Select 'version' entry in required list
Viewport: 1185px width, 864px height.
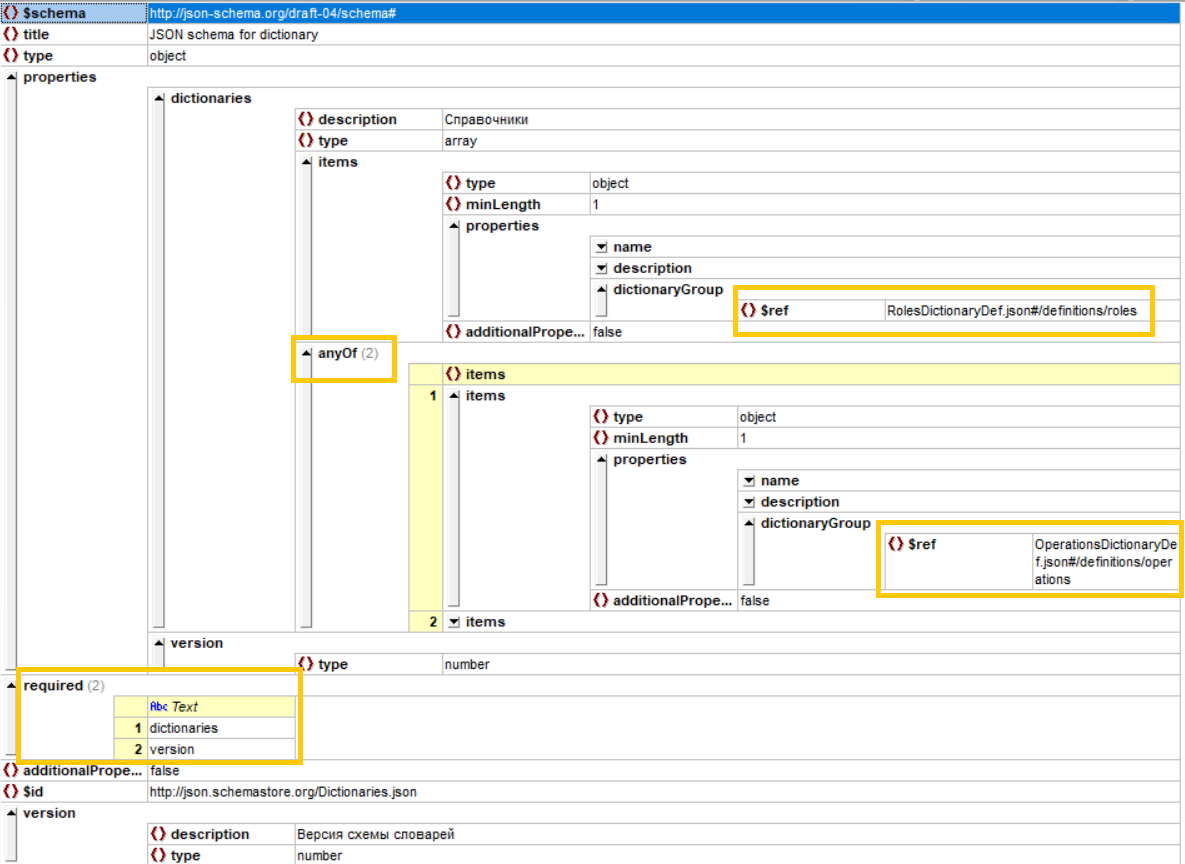(172, 749)
